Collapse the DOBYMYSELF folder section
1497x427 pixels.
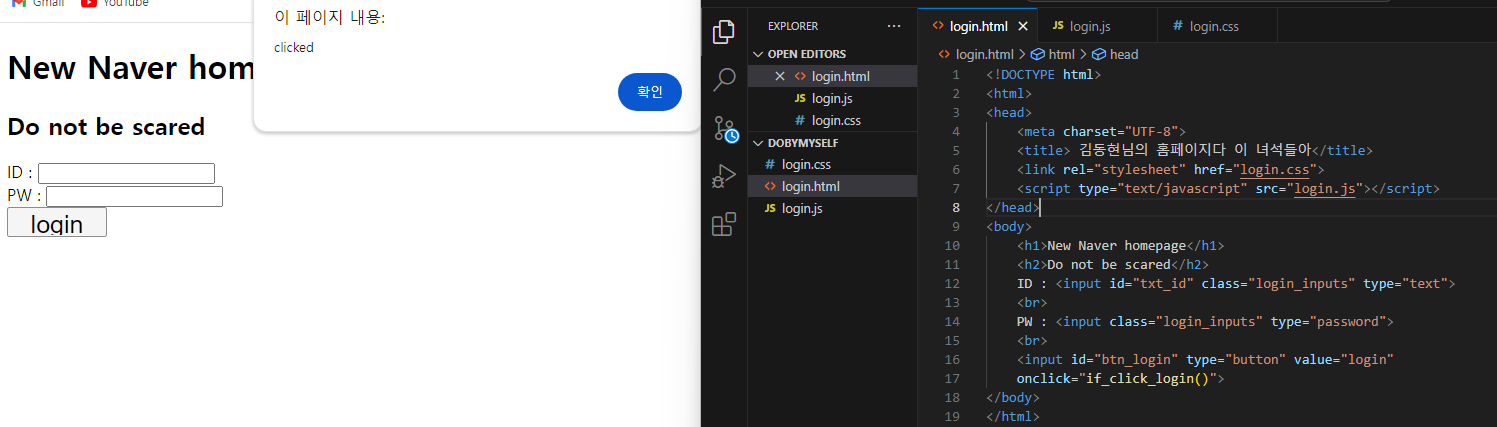(x=833, y=143)
